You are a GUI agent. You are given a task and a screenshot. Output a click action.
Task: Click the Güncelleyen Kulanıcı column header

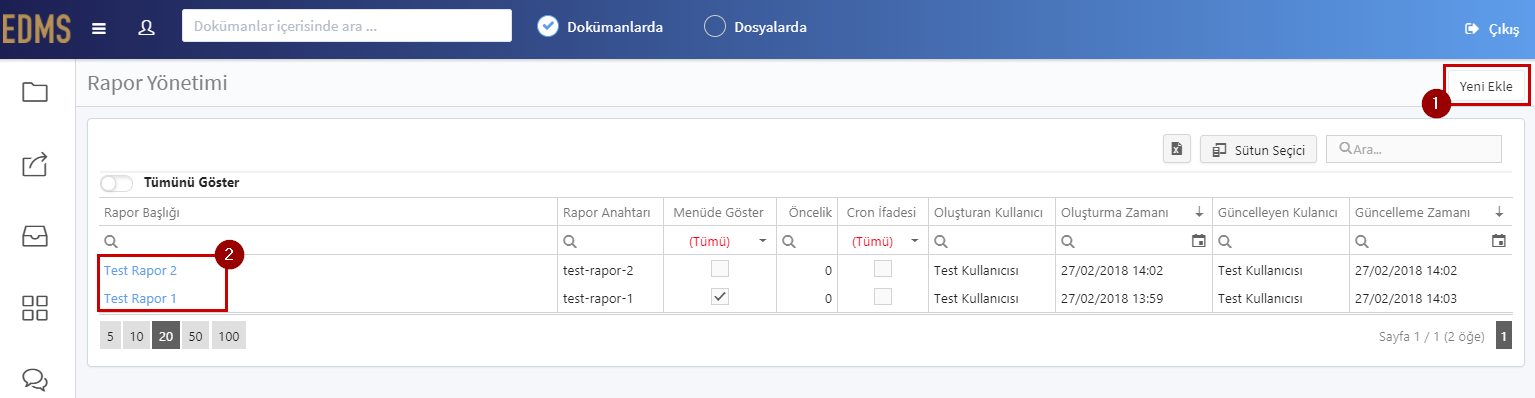[1280, 212]
